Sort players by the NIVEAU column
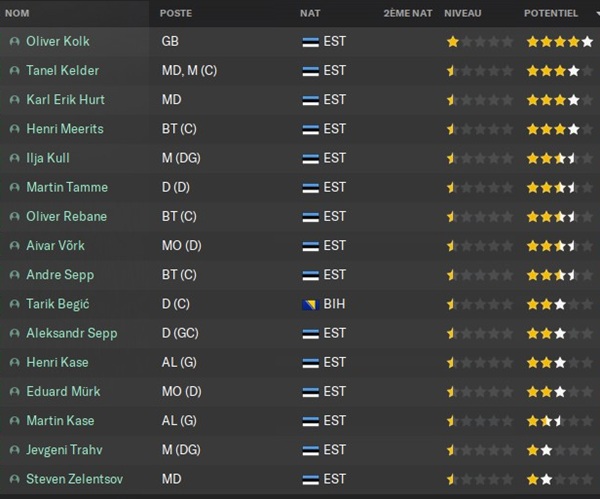600x499 pixels. pyautogui.click(x=462, y=14)
